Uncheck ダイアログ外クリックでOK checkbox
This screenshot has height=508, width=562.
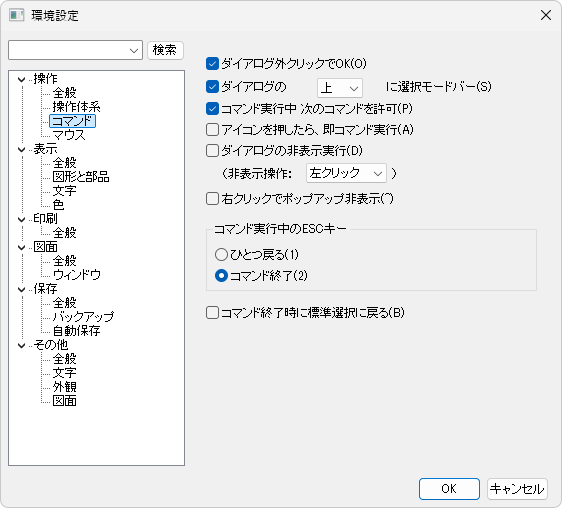click(212, 64)
